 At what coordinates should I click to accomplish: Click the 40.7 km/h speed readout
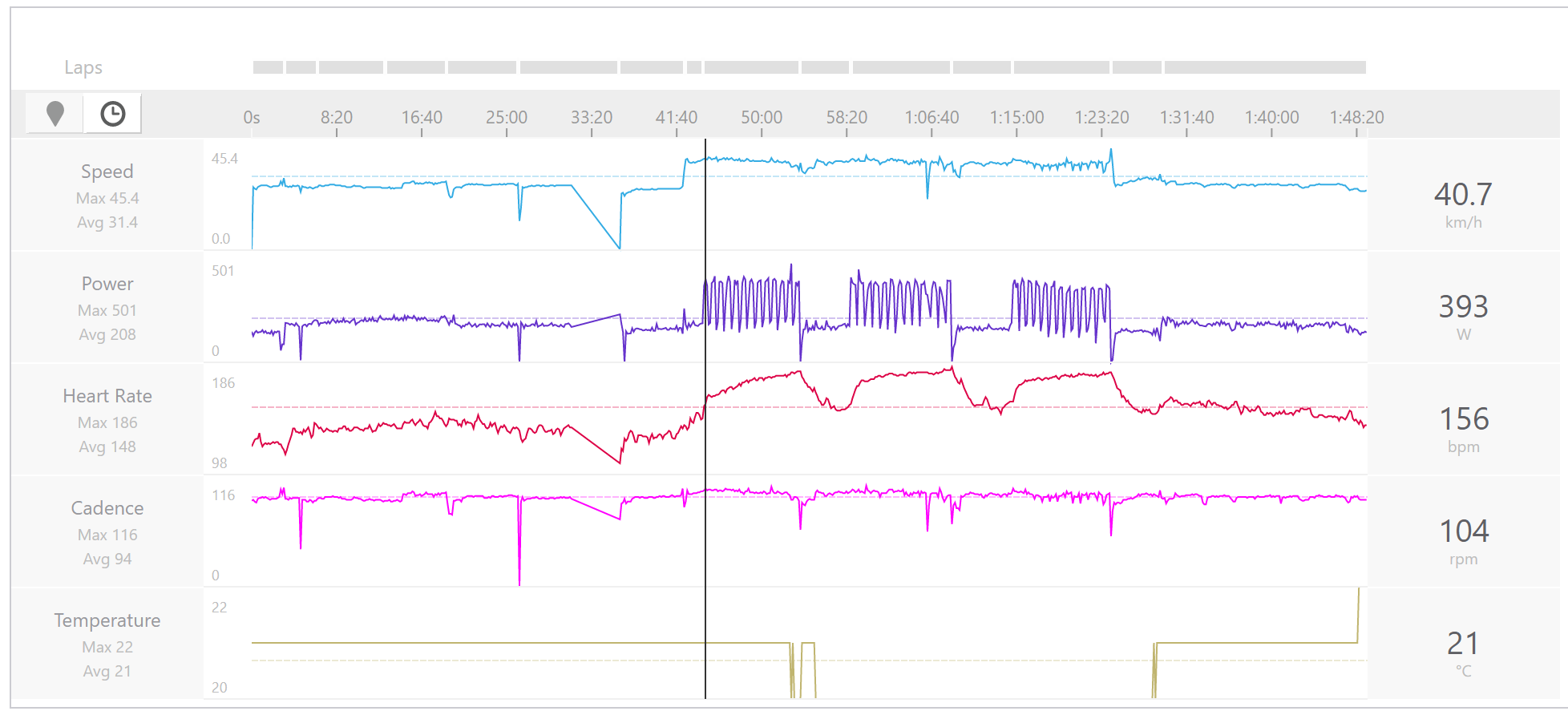point(1463,195)
